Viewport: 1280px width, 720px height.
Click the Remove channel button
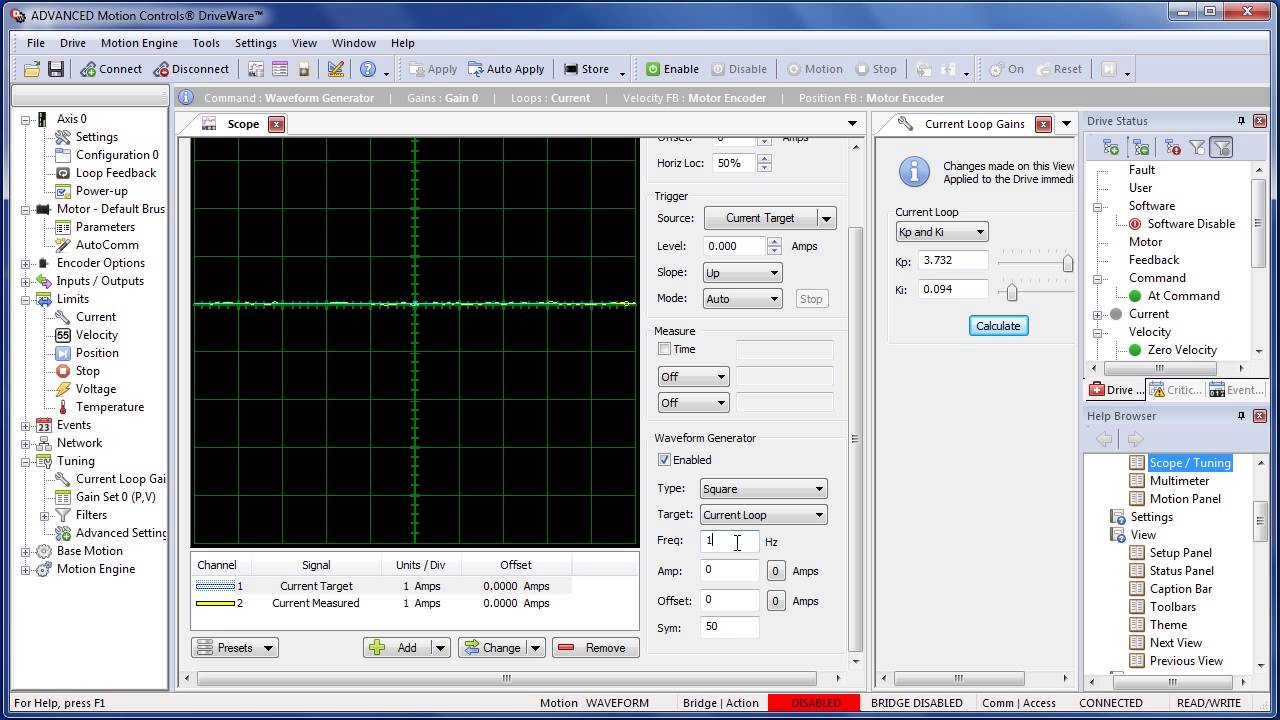point(595,648)
